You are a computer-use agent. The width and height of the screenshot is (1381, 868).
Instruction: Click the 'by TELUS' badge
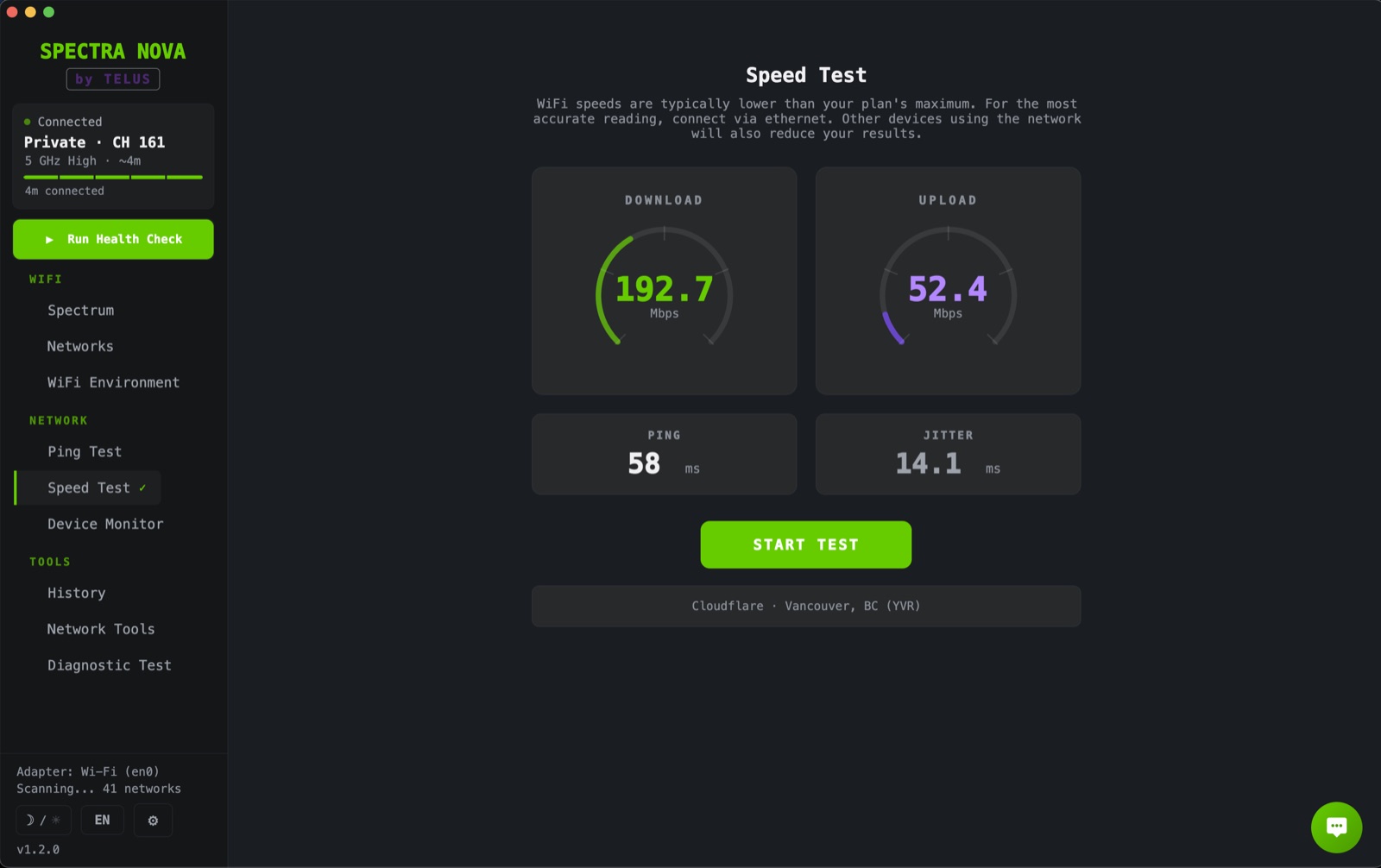[113, 79]
